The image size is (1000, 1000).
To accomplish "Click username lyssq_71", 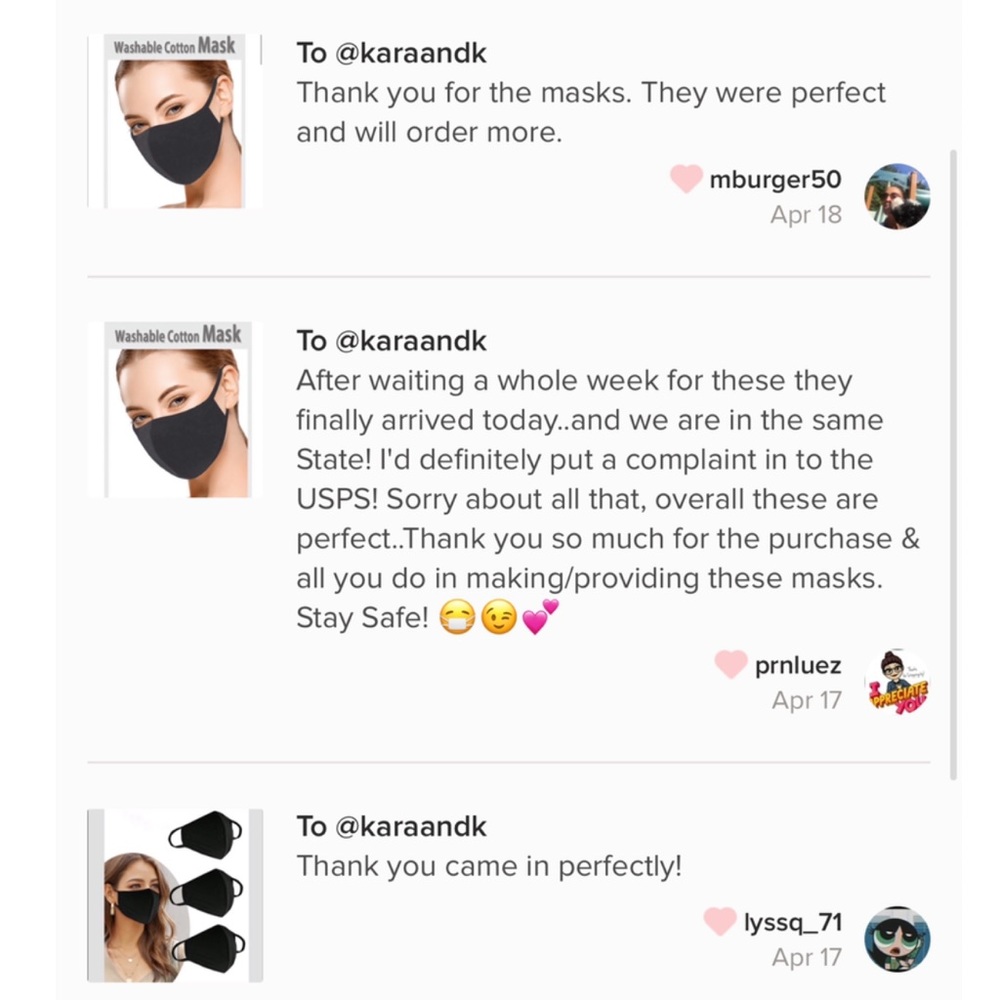I will point(792,921).
